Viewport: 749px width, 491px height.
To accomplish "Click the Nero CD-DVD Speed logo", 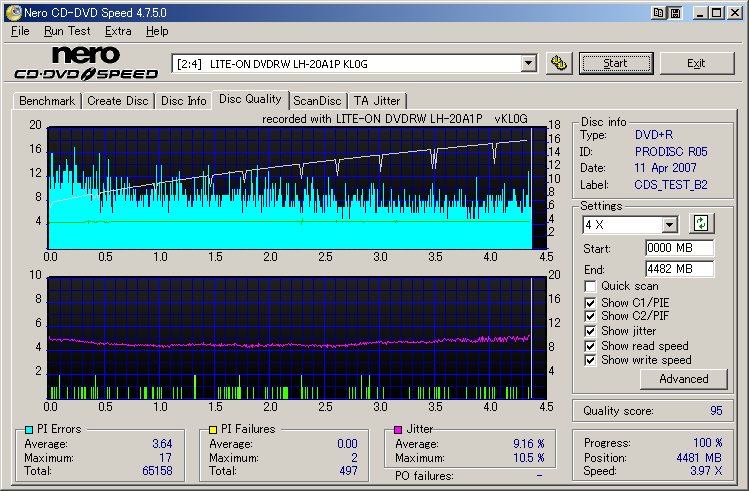I will [86, 63].
